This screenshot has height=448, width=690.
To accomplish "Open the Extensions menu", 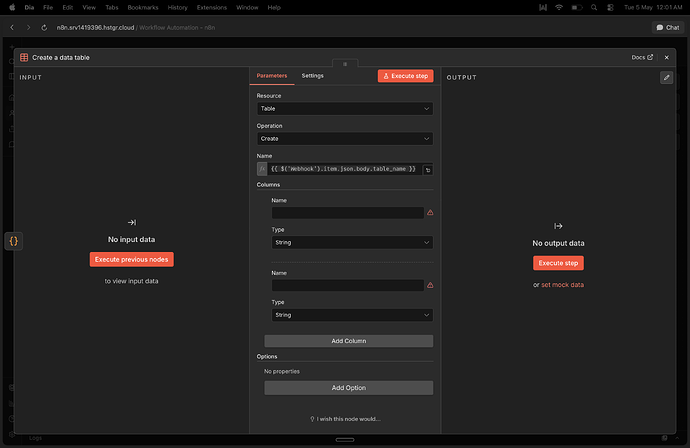I will (212, 7).
